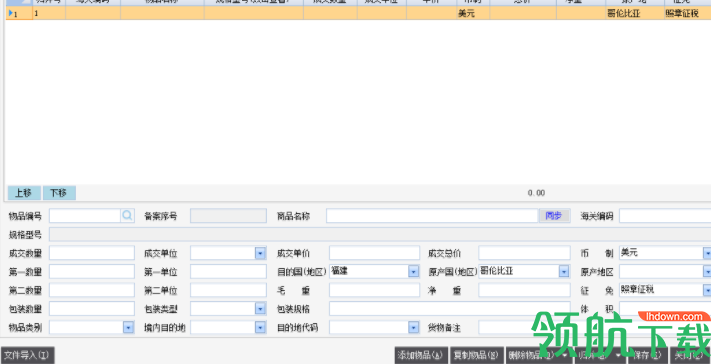Click the magnifier icon beside 物品编号

[127, 216]
